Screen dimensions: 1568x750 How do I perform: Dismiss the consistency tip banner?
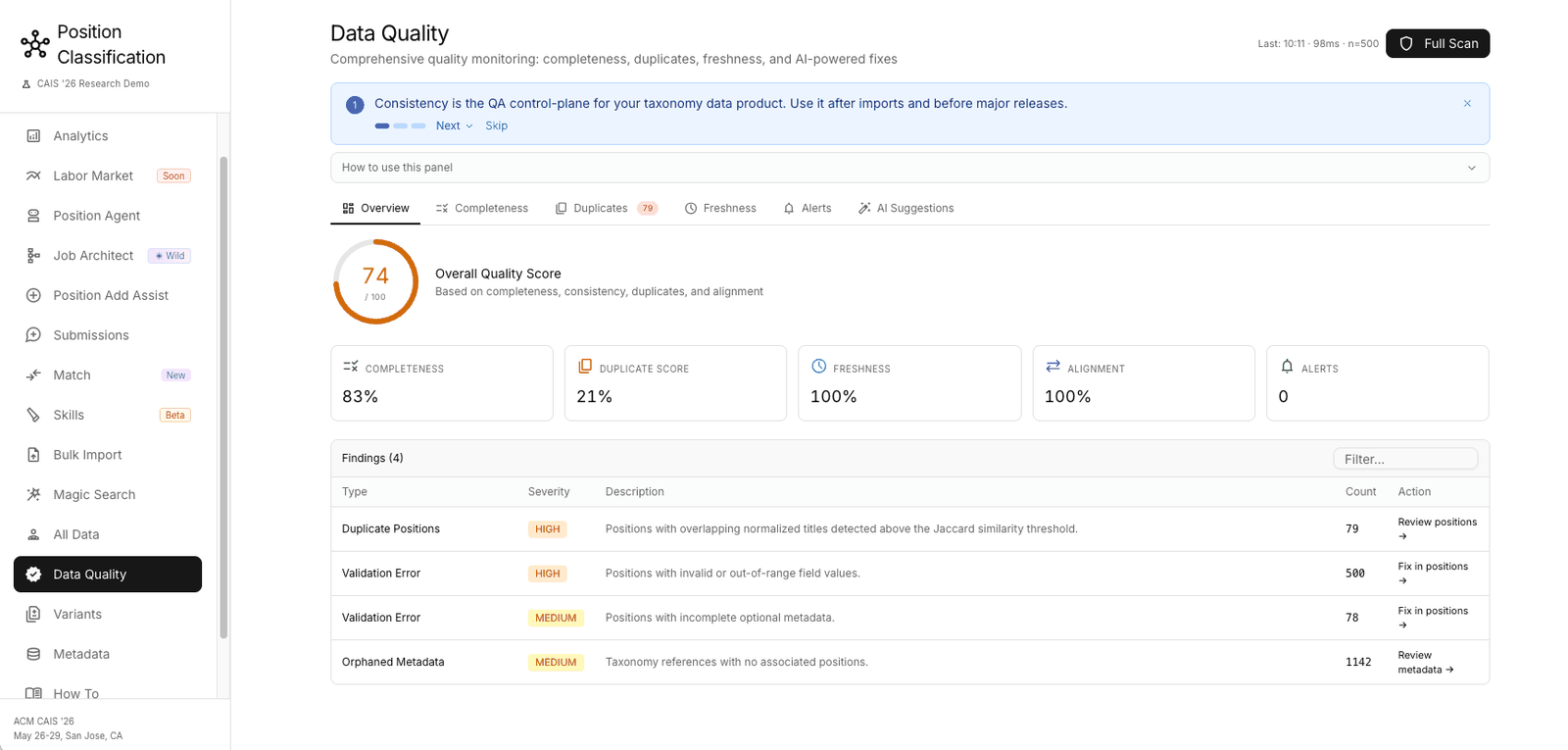pyautogui.click(x=1467, y=104)
